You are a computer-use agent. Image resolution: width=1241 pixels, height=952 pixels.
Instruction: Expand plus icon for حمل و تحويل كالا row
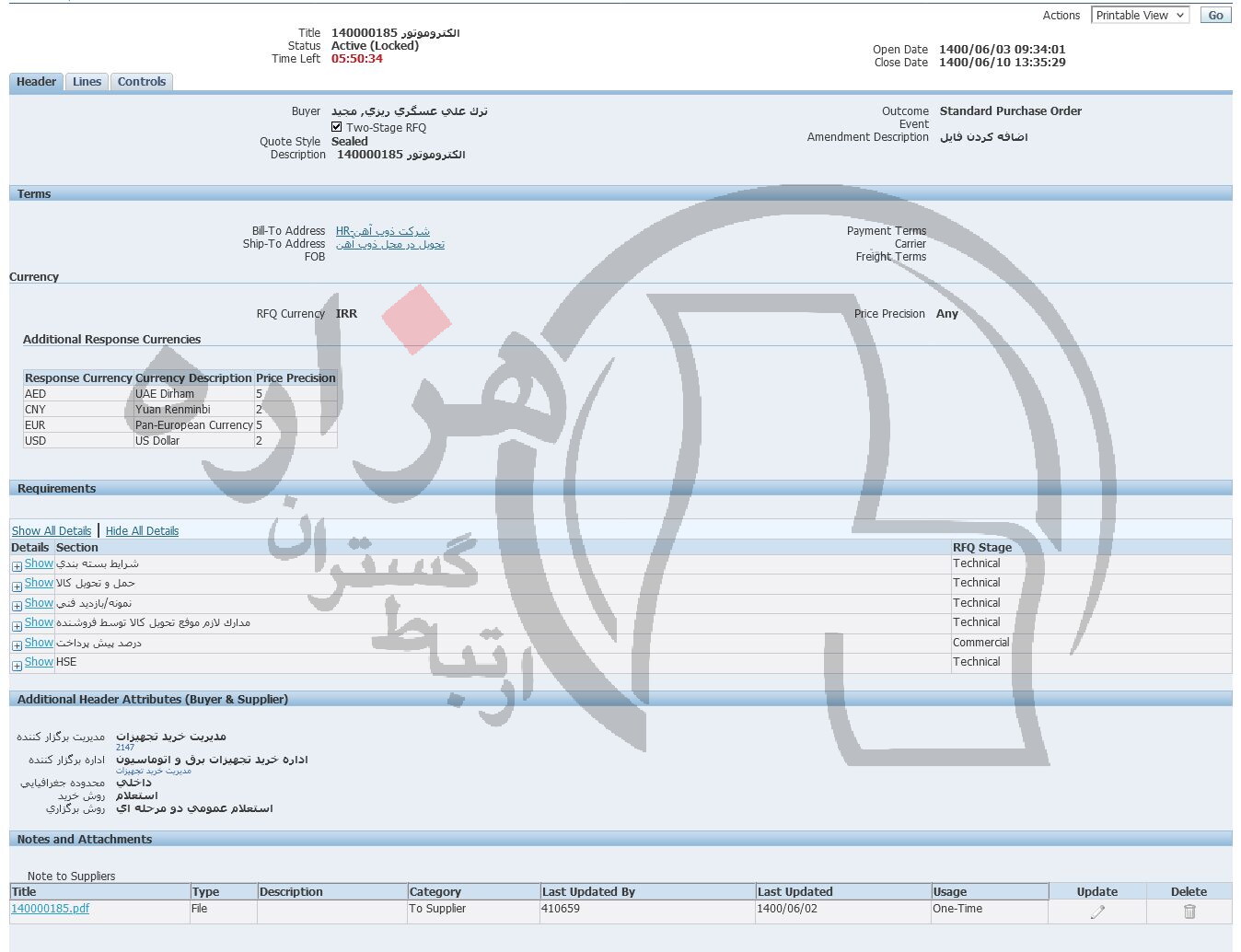click(x=17, y=586)
